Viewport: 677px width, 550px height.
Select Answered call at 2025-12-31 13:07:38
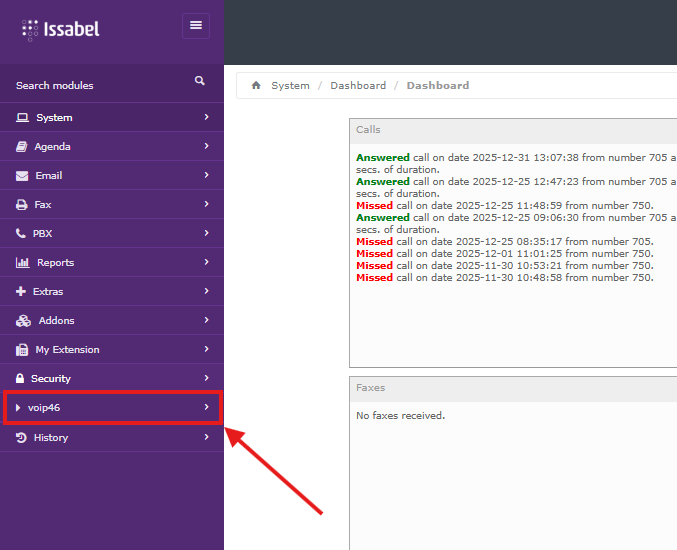pos(516,163)
